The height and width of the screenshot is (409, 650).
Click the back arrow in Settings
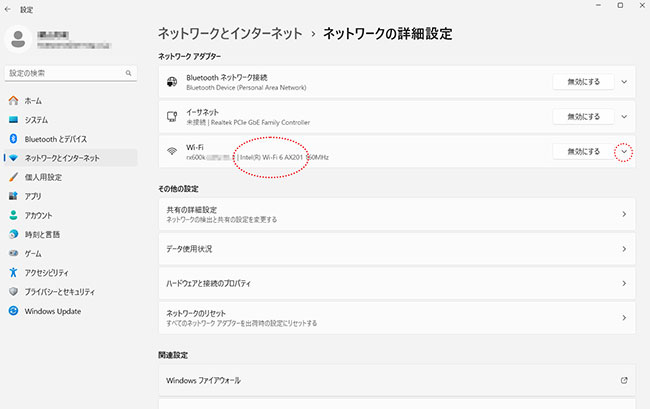[7, 9]
